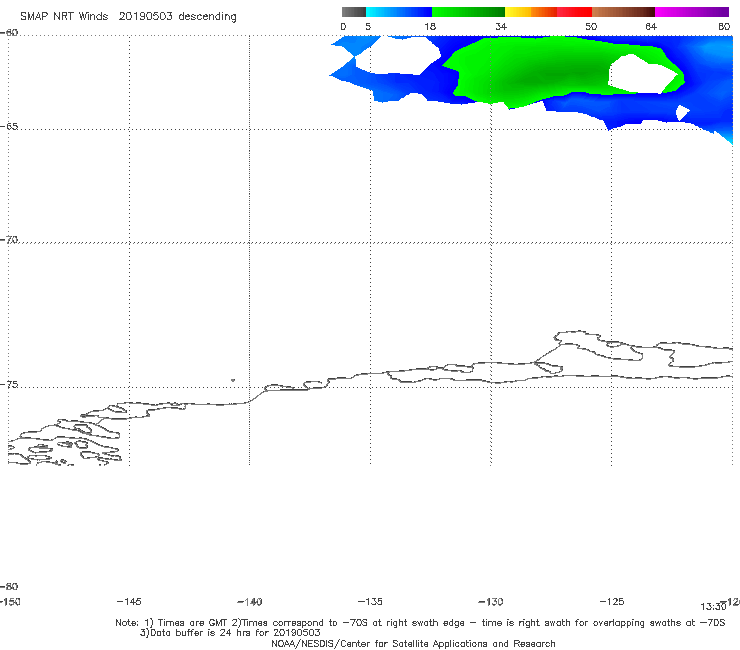Click the longitude label "-145"
Image resolution: width=740 pixels, height=650 pixels.
129,602
